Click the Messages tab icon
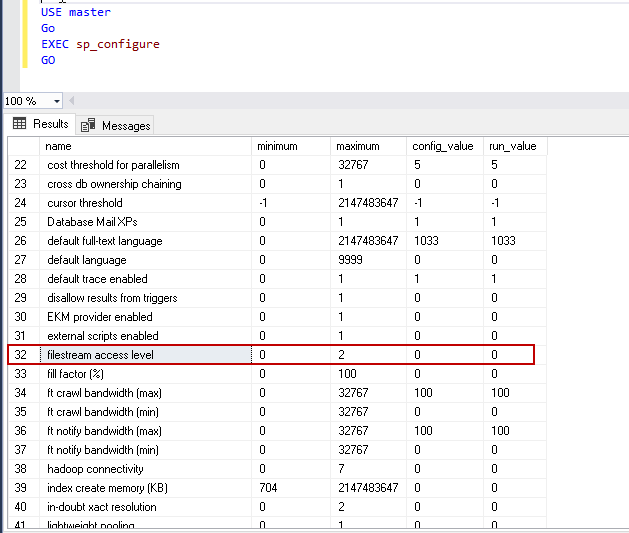The image size is (629, 533). (x=88, y=125)
